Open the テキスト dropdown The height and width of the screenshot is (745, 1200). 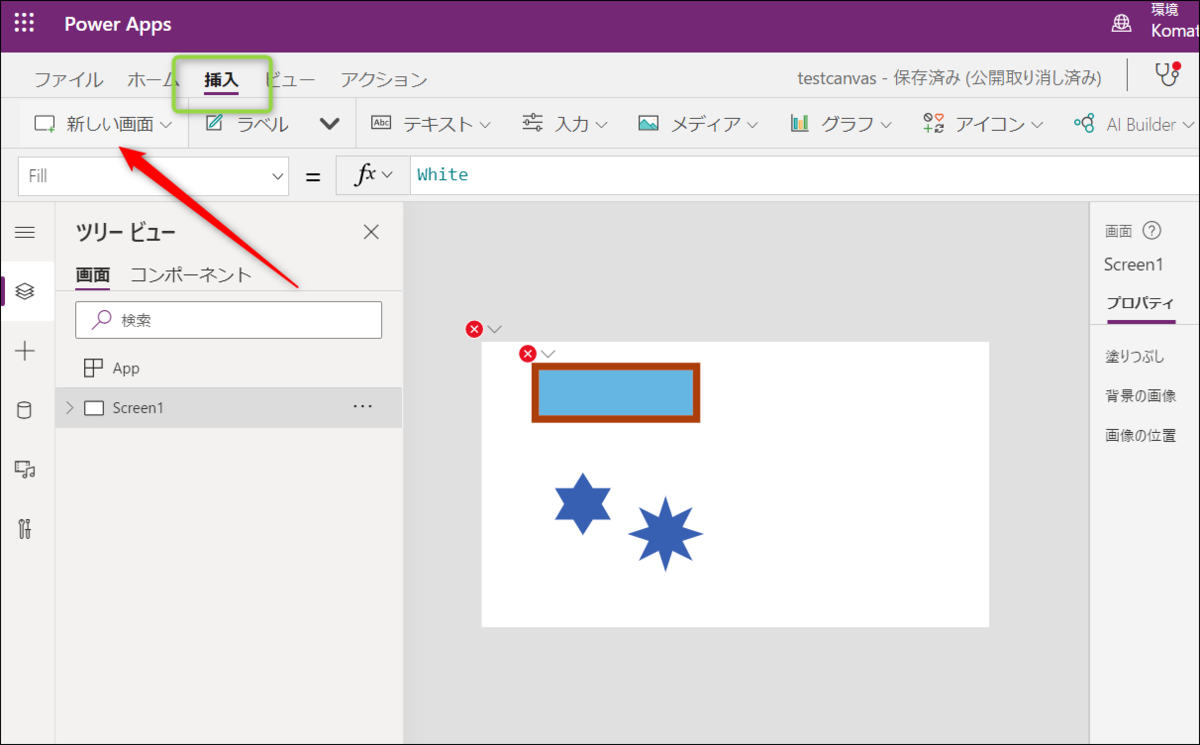tap(431, 124)
